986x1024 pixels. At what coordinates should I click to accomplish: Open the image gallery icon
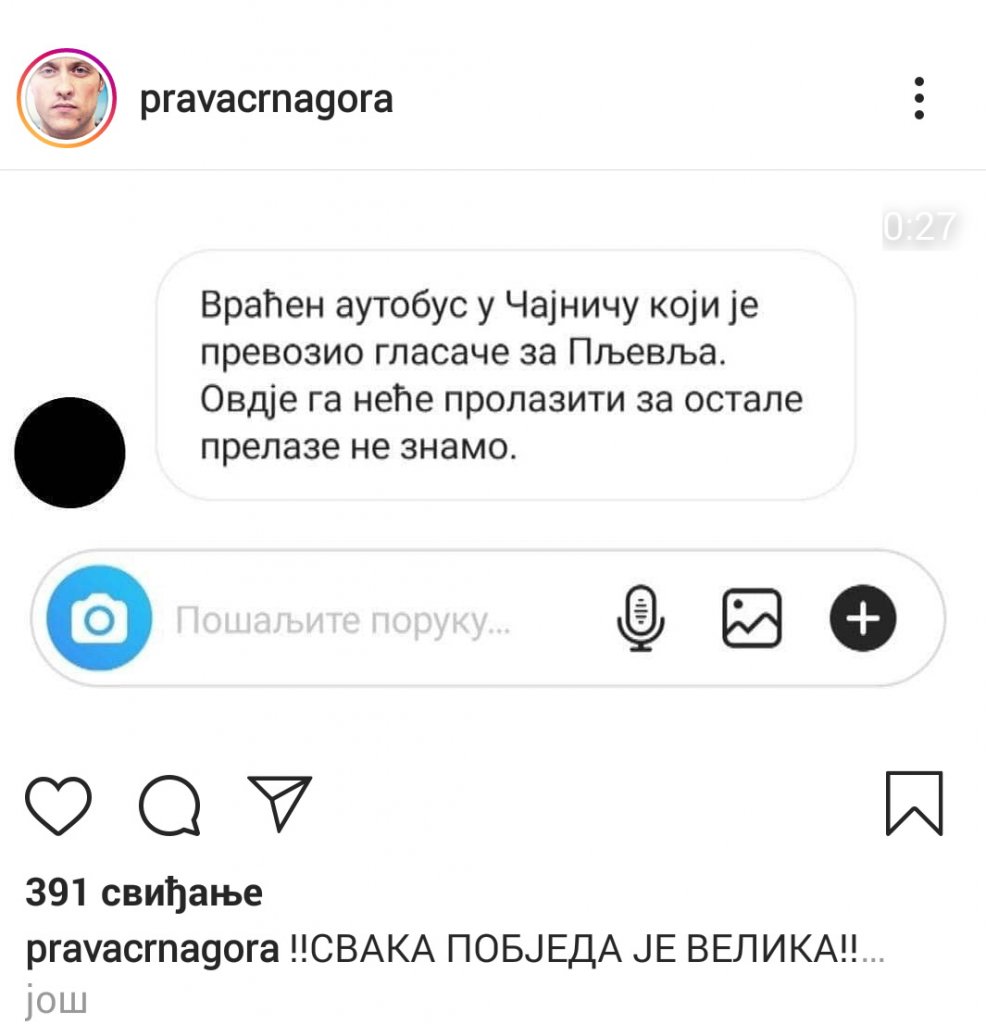(752, 618)
